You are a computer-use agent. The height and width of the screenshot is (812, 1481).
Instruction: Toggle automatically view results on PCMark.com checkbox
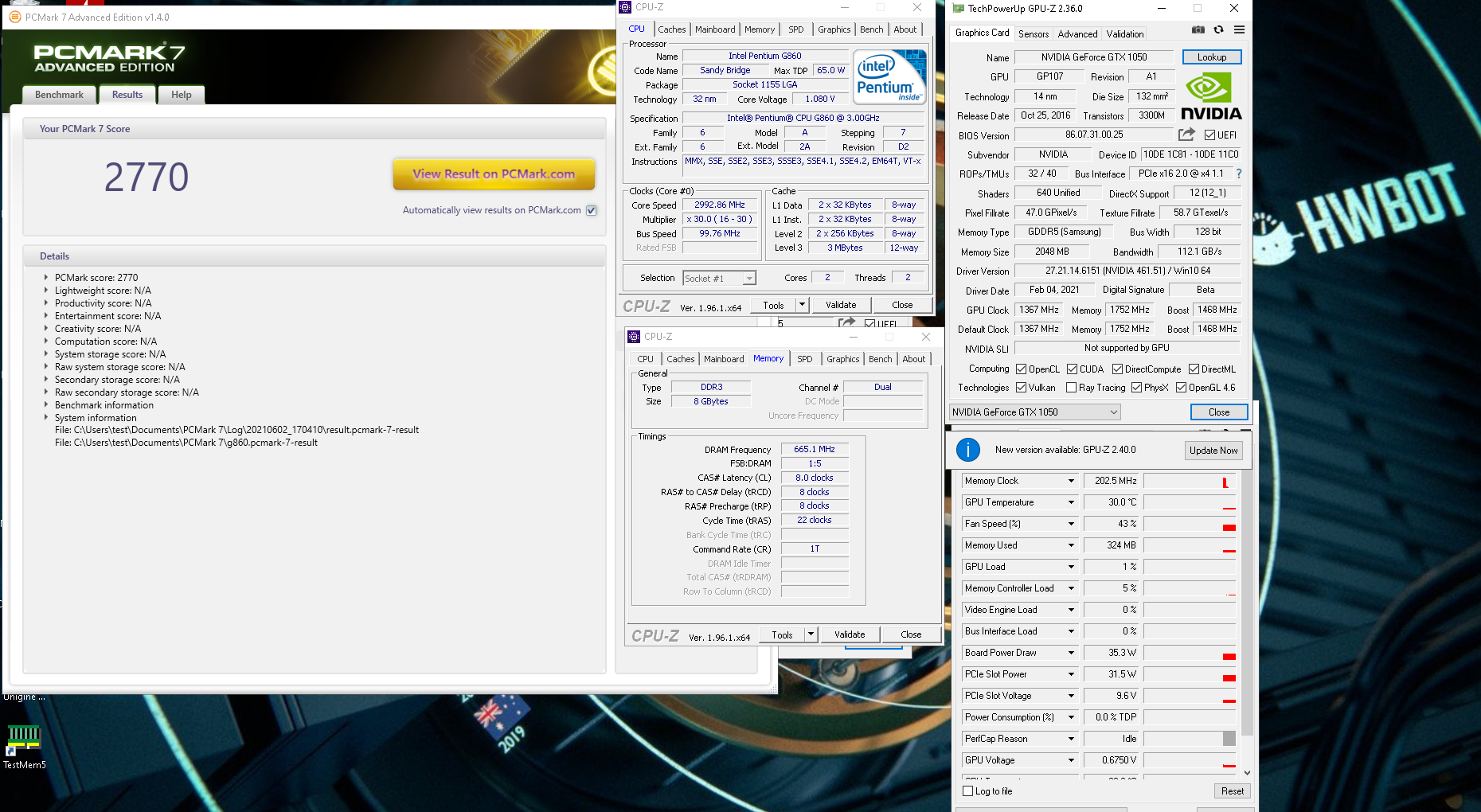click(x=592, y=210)
